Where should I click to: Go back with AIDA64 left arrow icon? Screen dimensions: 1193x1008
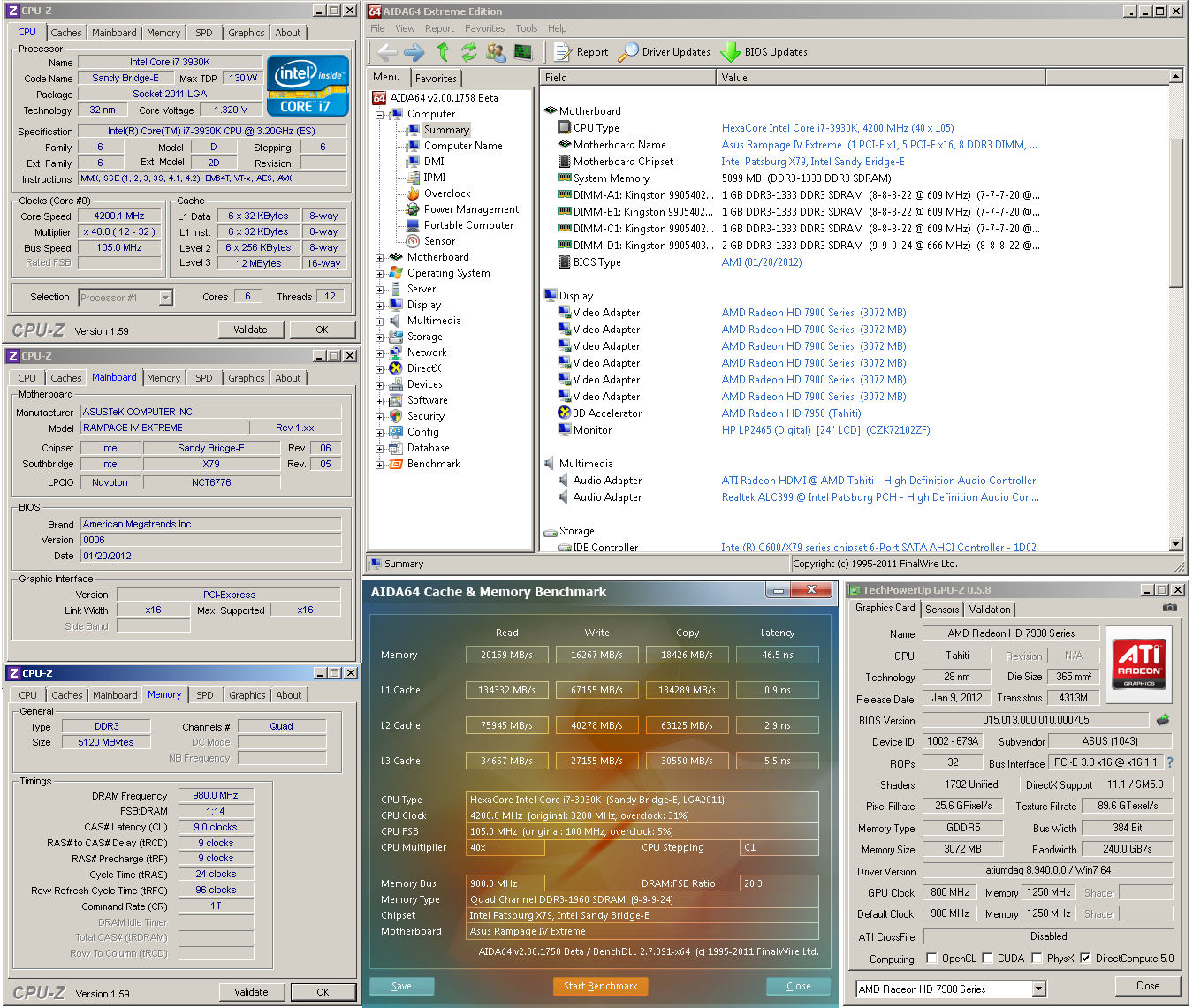click(387, 52)
